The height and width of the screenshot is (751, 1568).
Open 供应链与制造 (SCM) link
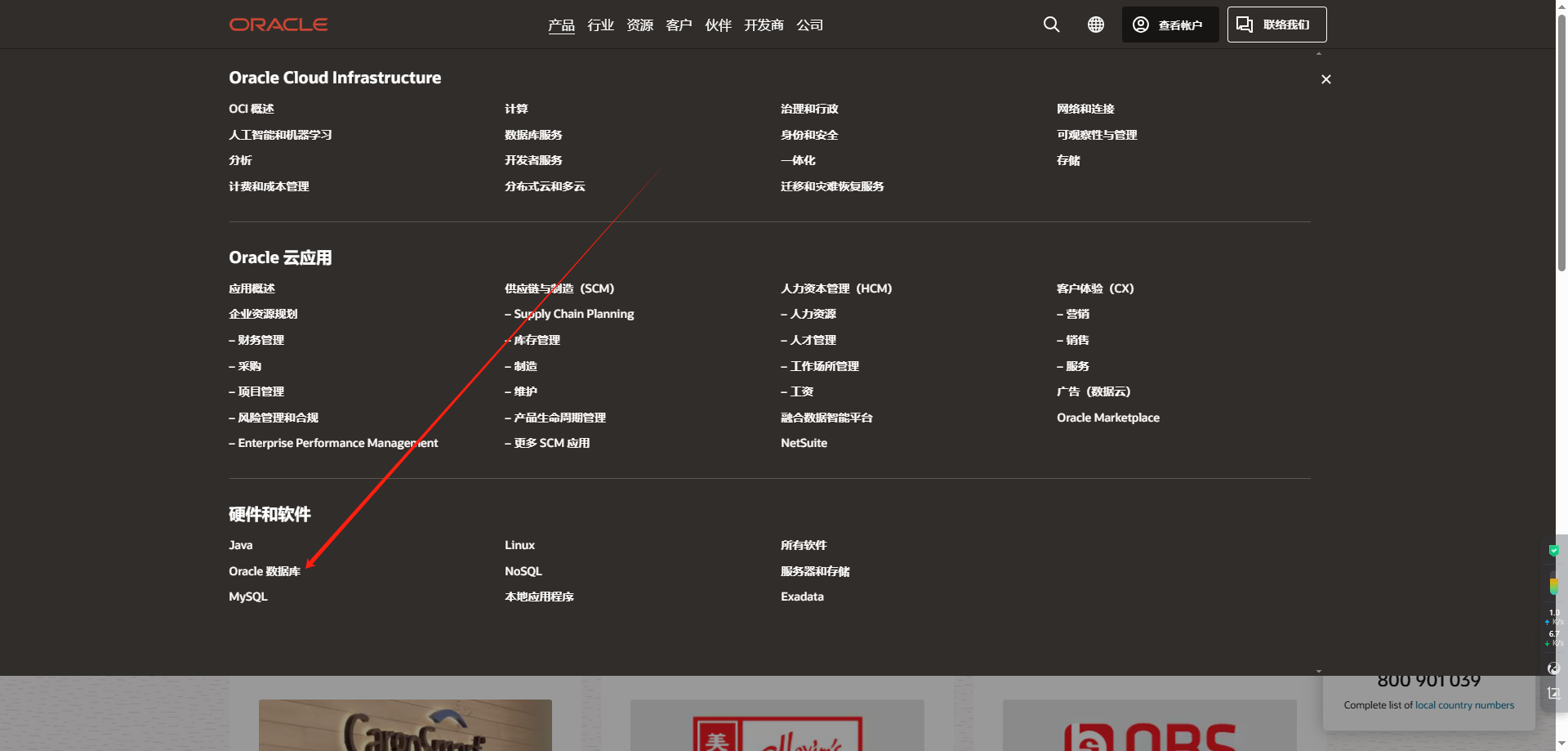(x=559, y=288)
